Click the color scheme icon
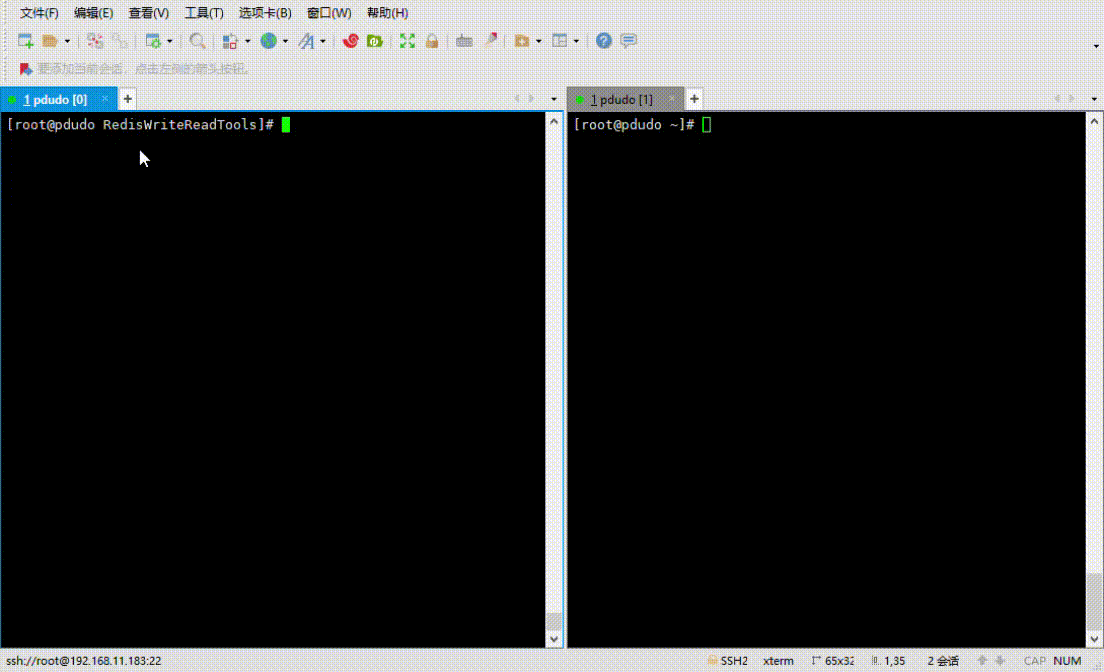1104x672 pixels. tap(230, 41)
